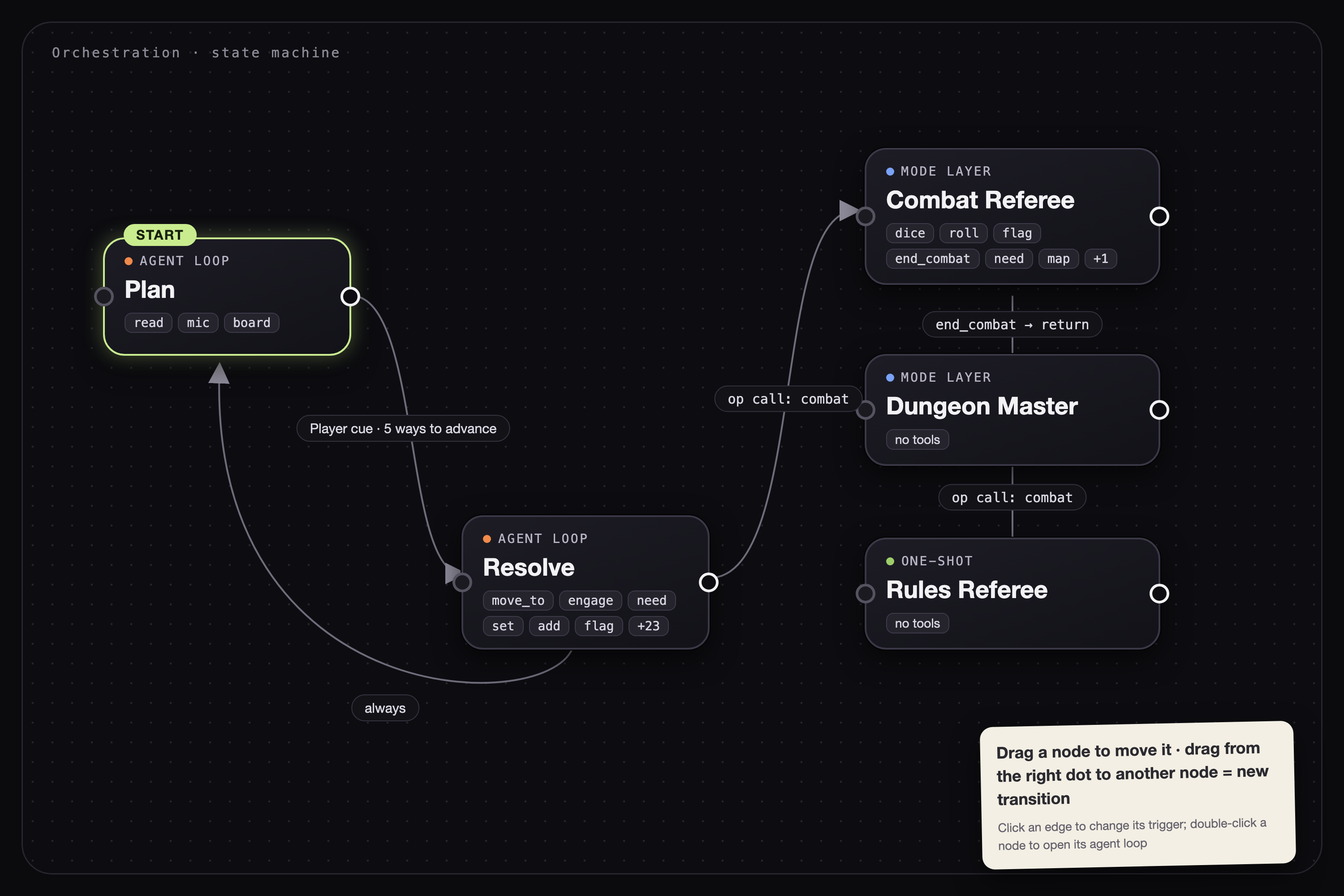Select the Combat Referee node title

point(980,200)
